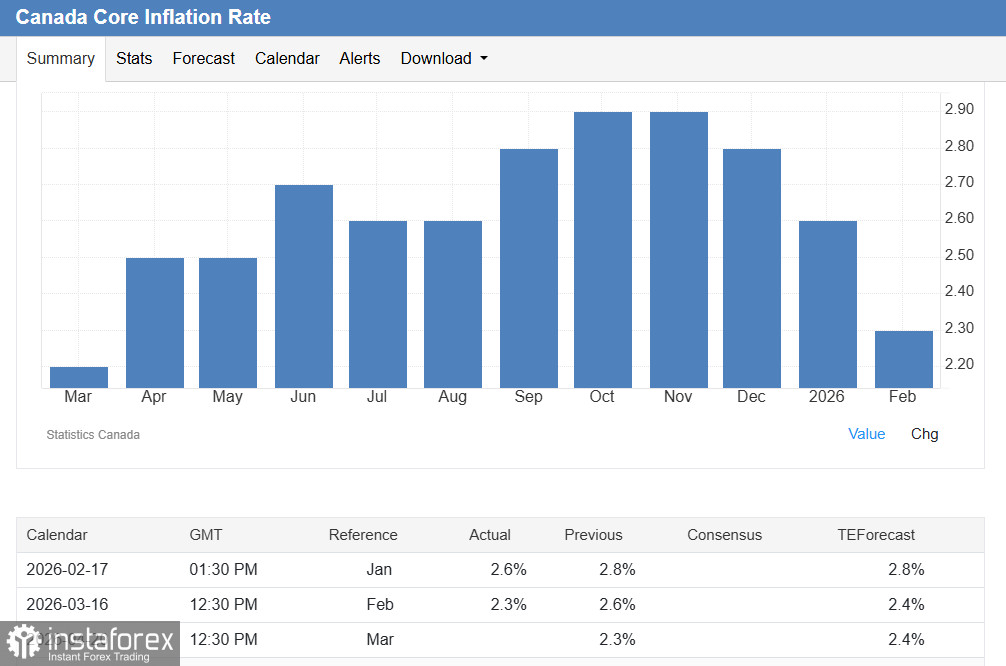
Task: Click the October bar in the chart
Action: coord(603,250)
